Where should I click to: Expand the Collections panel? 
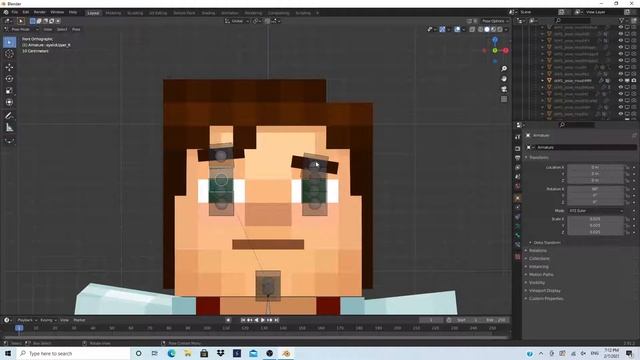point(539,259)
